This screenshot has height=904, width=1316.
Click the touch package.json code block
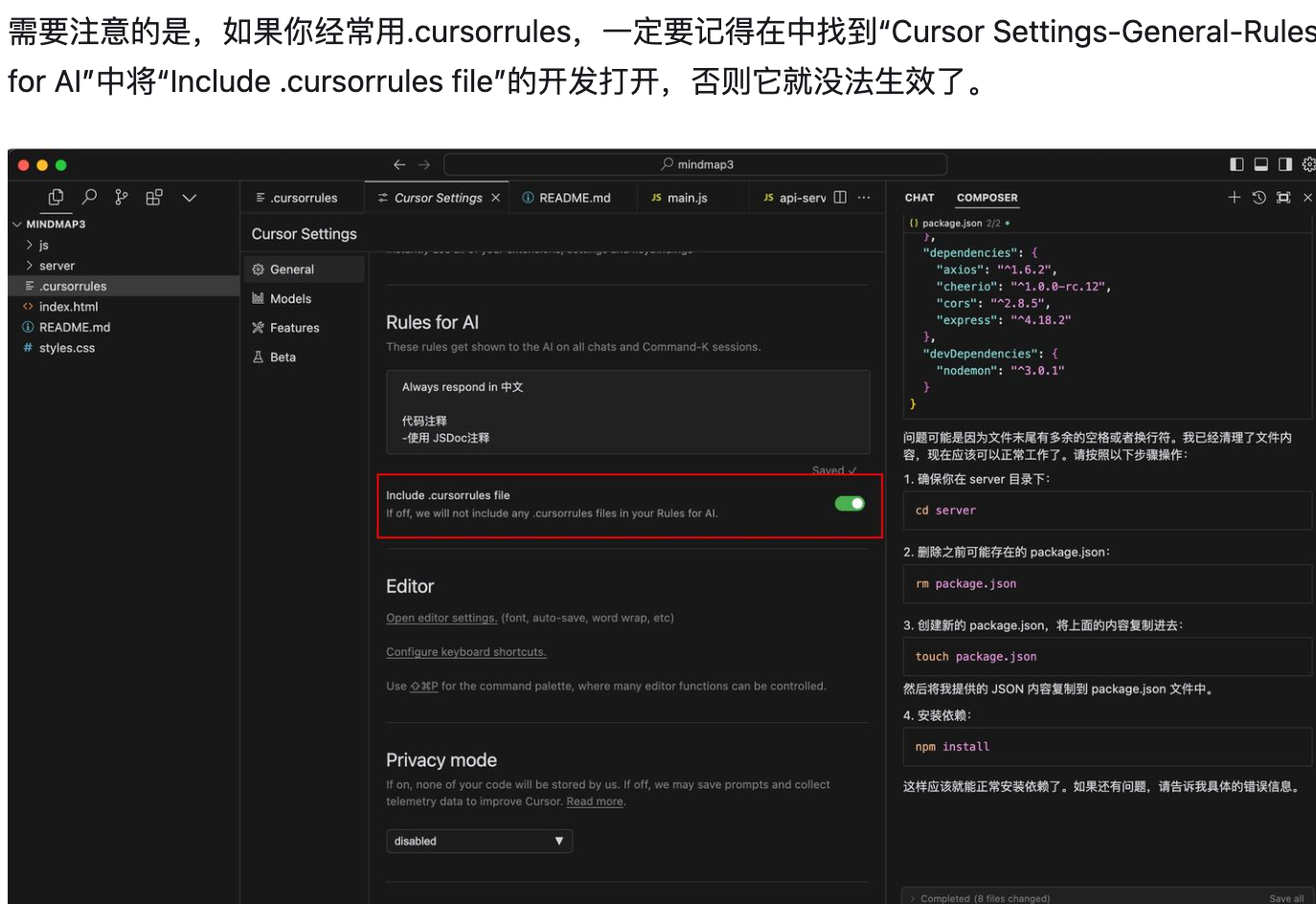pyautogui.click(x=1107, y=656)
